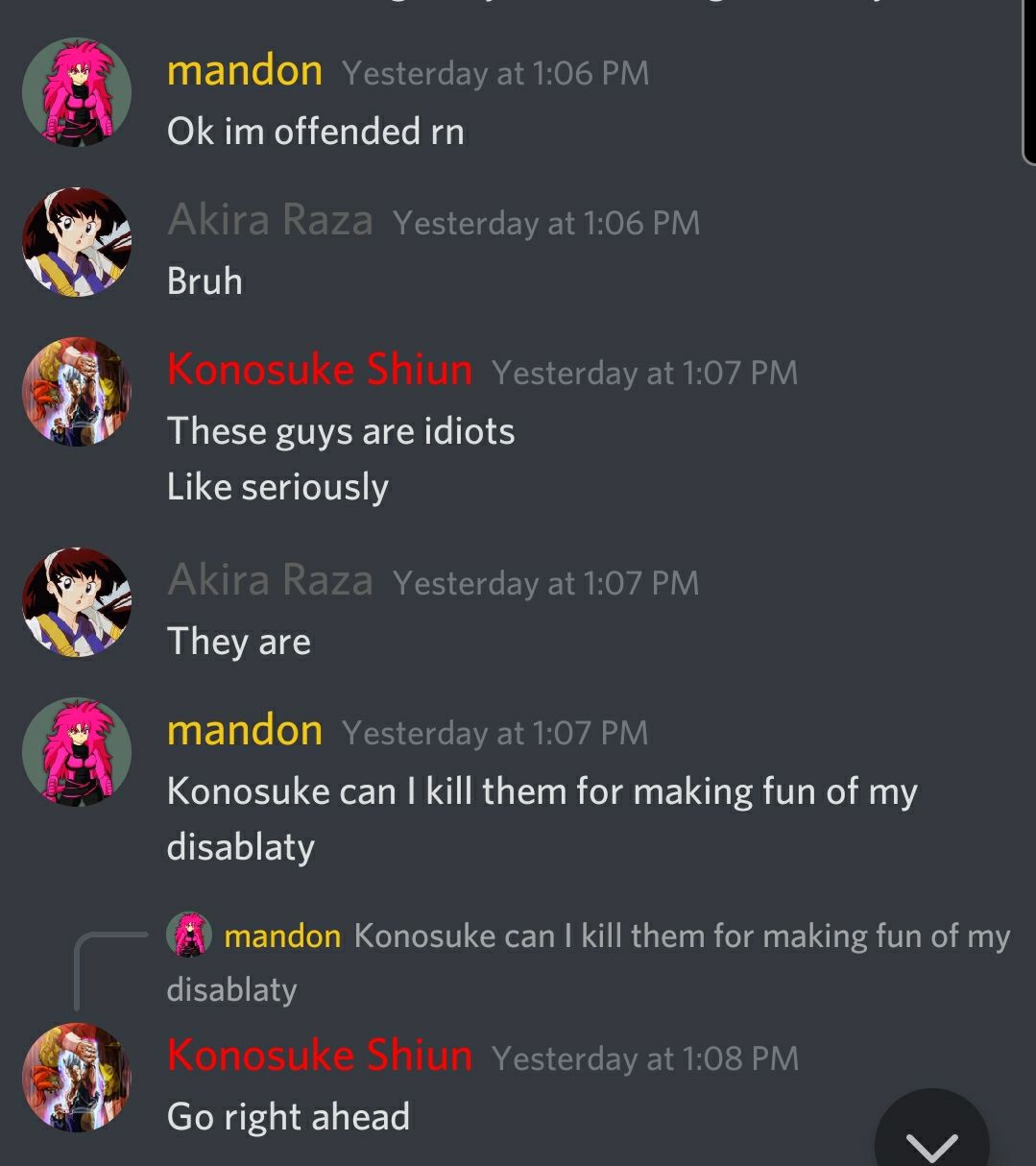Tap Akira Raza's avatar beside 'Bruh'
Image resolution: width=1036 pixels, height=1166 pixels.
(x=77, y=242)
